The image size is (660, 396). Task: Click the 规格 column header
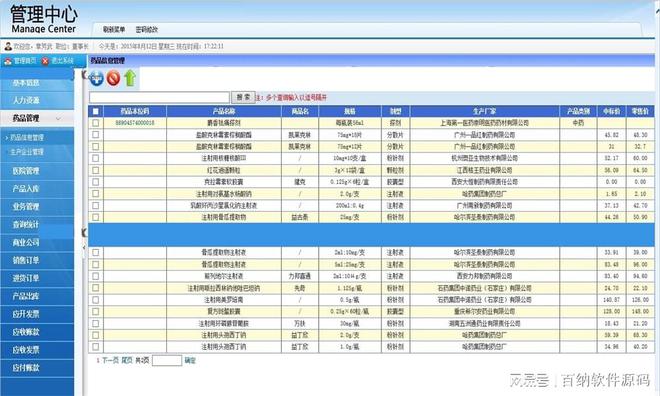pyautogui.click(x=350, y=111)
